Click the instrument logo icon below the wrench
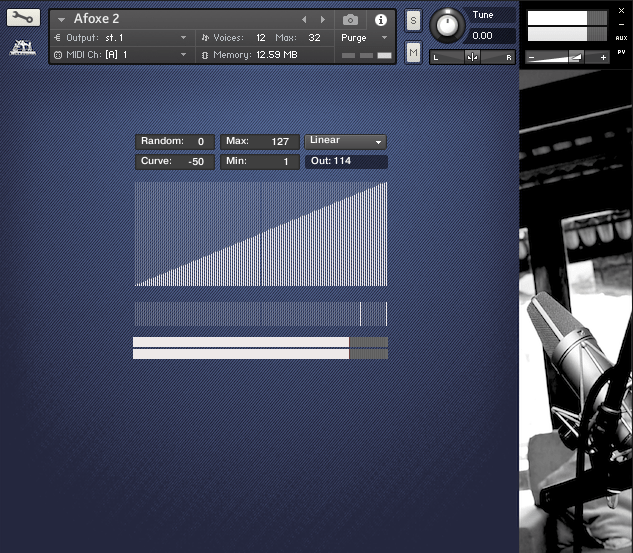 pos(23,47)
